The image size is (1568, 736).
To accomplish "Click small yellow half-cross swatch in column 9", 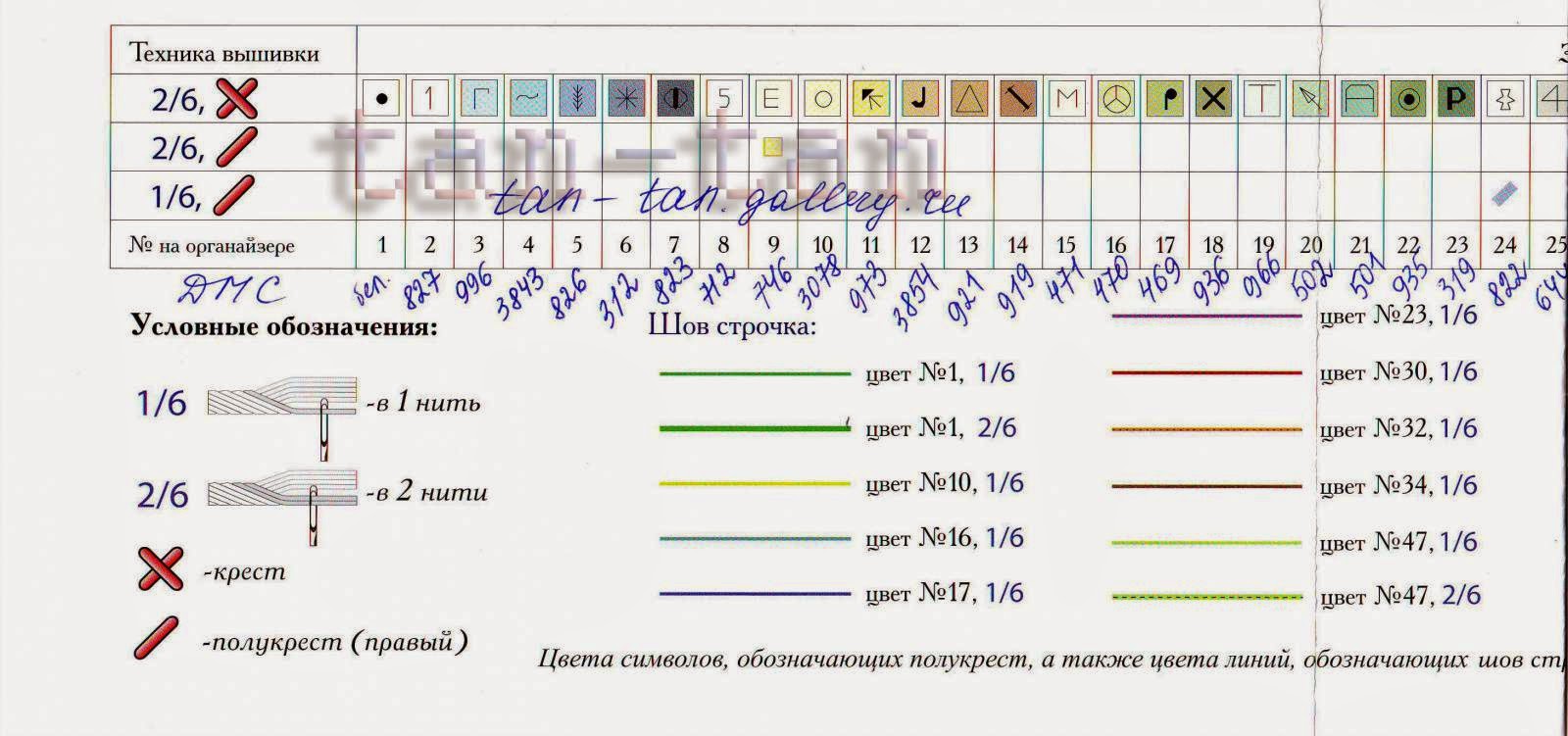I will 772,147.
